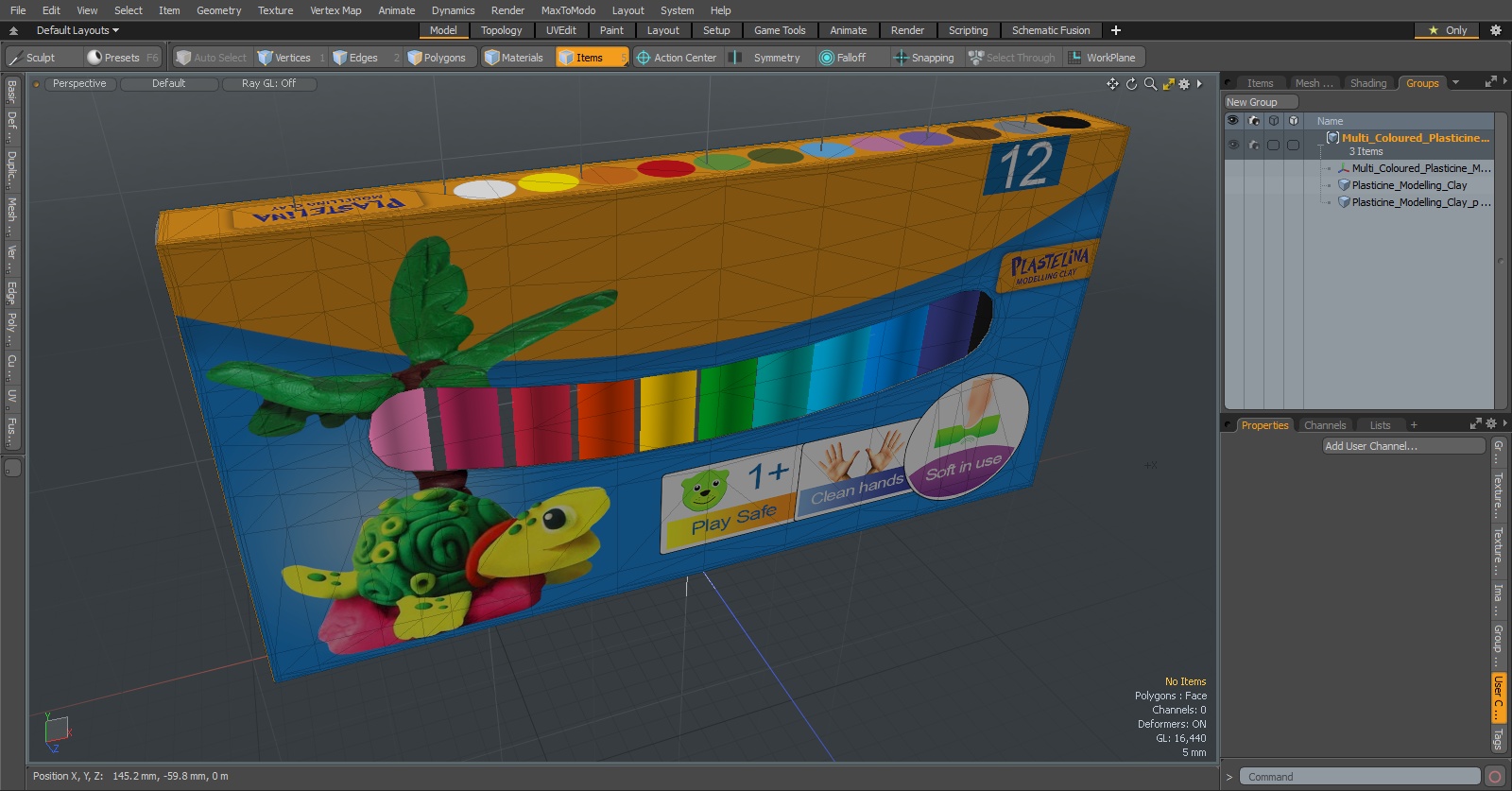Click the viewport pan (move) icon
The height and width of the screenshot is (791, 1512).
coord(1112,84)
